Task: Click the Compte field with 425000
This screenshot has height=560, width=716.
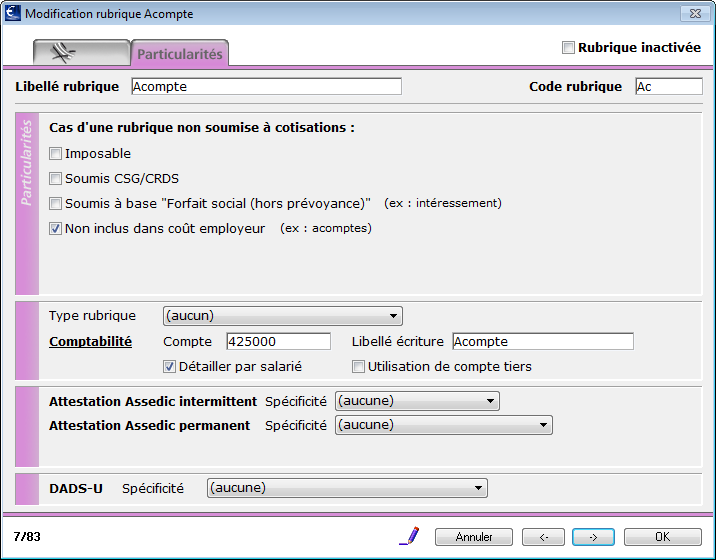Action: coord(279,342)
